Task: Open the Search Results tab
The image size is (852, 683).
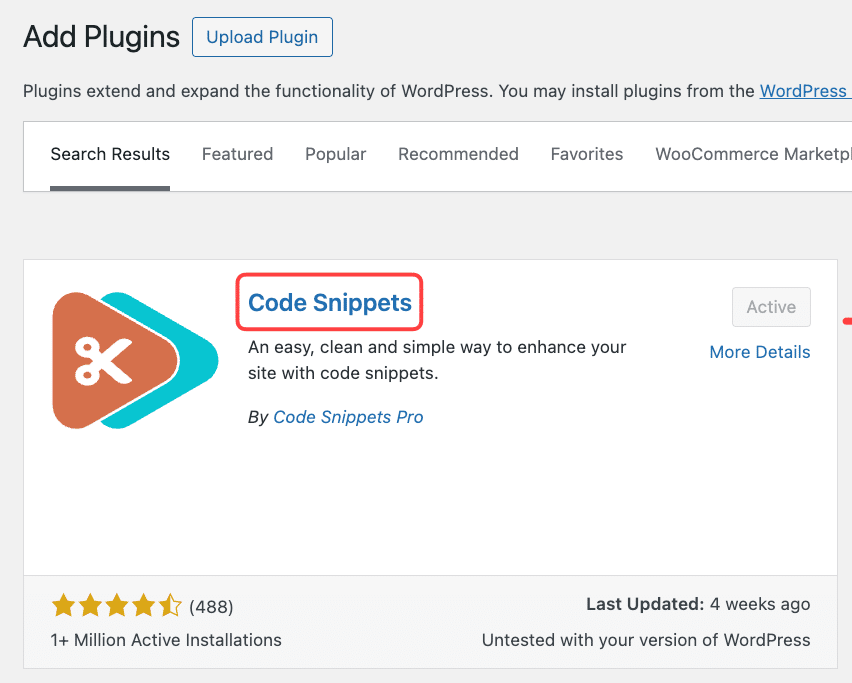Action: 110,154
